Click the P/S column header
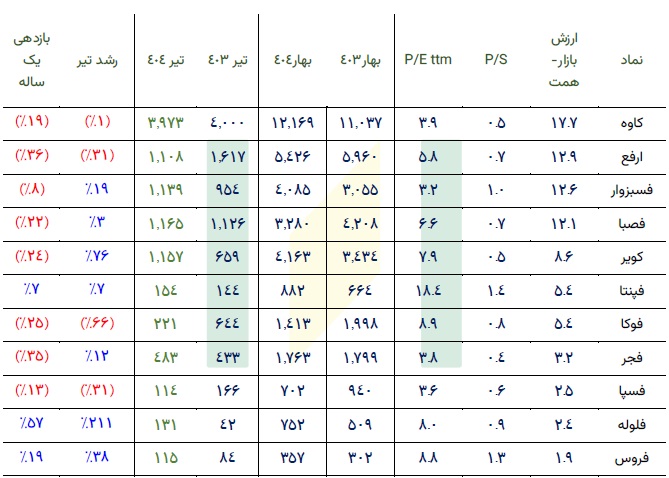Image resolution: width=669 pixels, height=478 pixels. 496,59
